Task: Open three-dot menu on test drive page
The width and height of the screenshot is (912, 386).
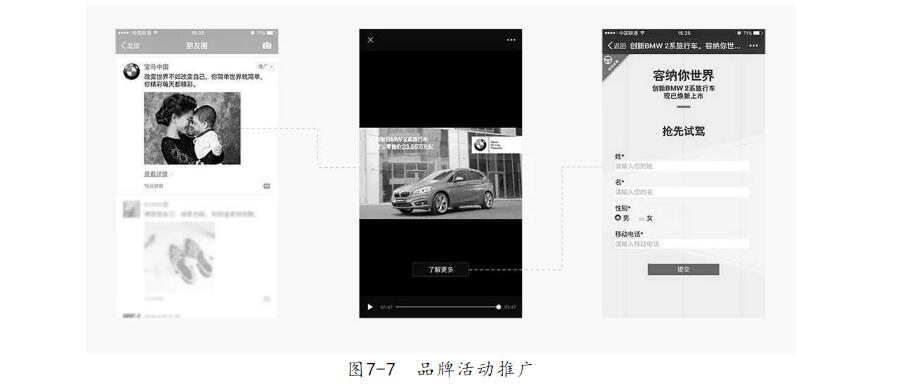Action: [x=754, y=45]
